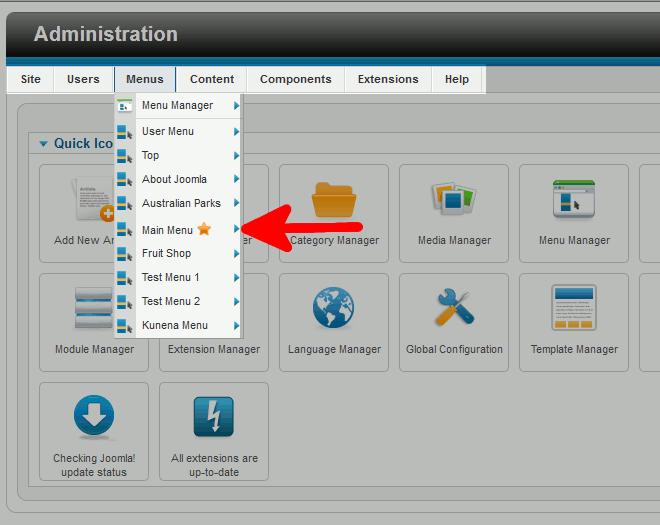660x525 pixels.
Task: Expand the Kunena Menu submenu arrow
Action: point(236,325)
